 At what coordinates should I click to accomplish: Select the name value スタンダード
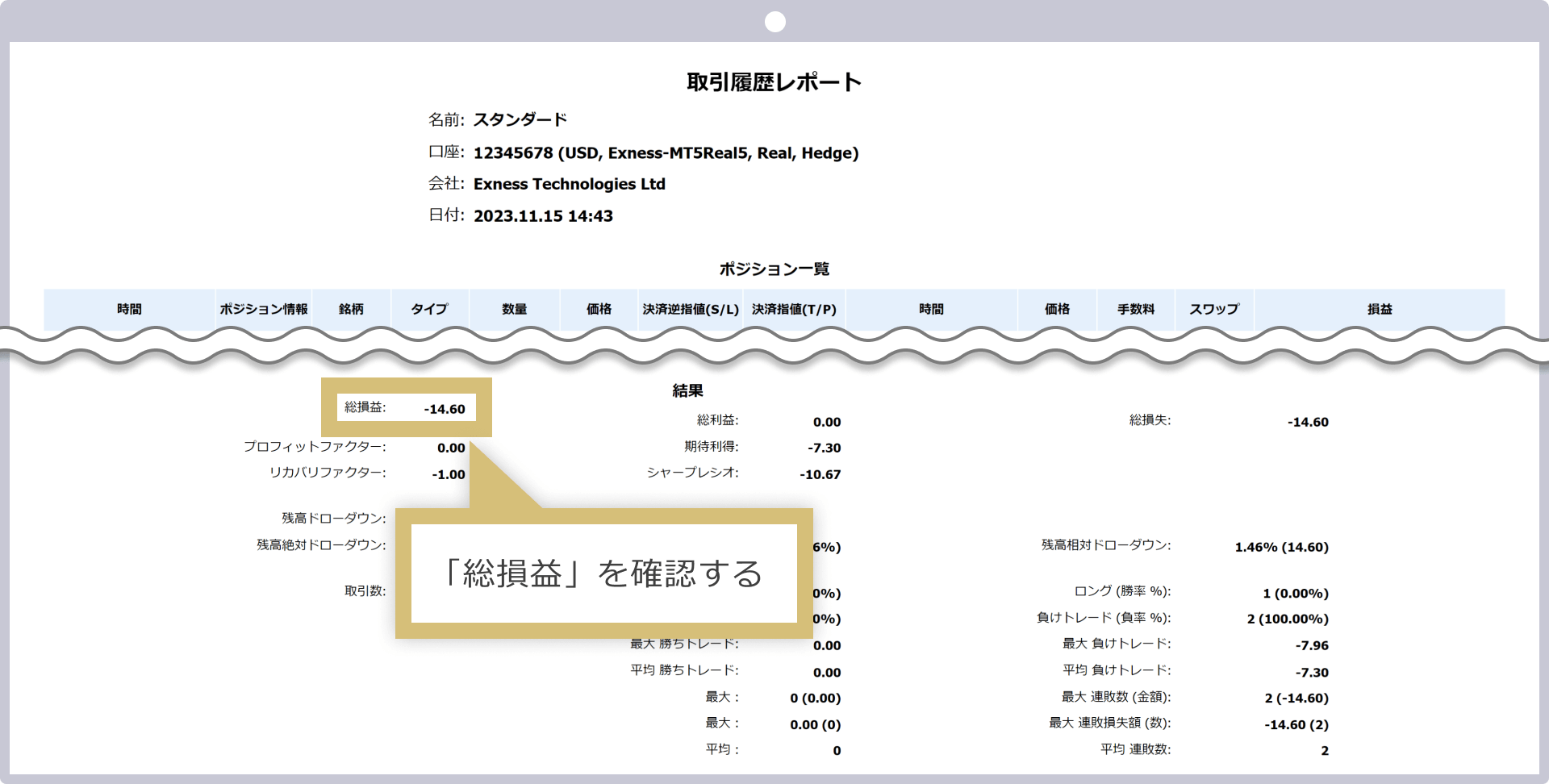(520, 120)
